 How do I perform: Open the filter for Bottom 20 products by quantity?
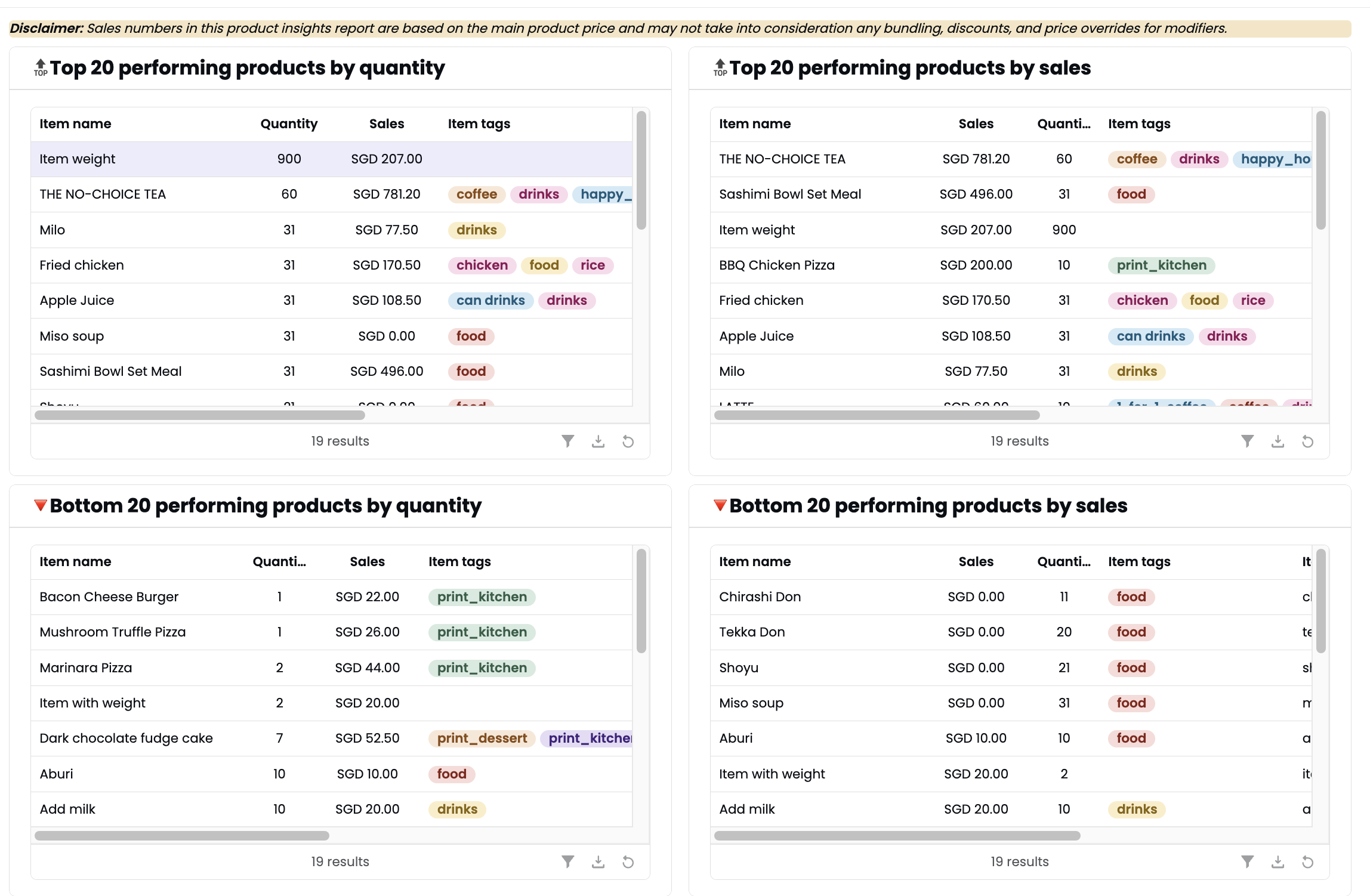567,861
